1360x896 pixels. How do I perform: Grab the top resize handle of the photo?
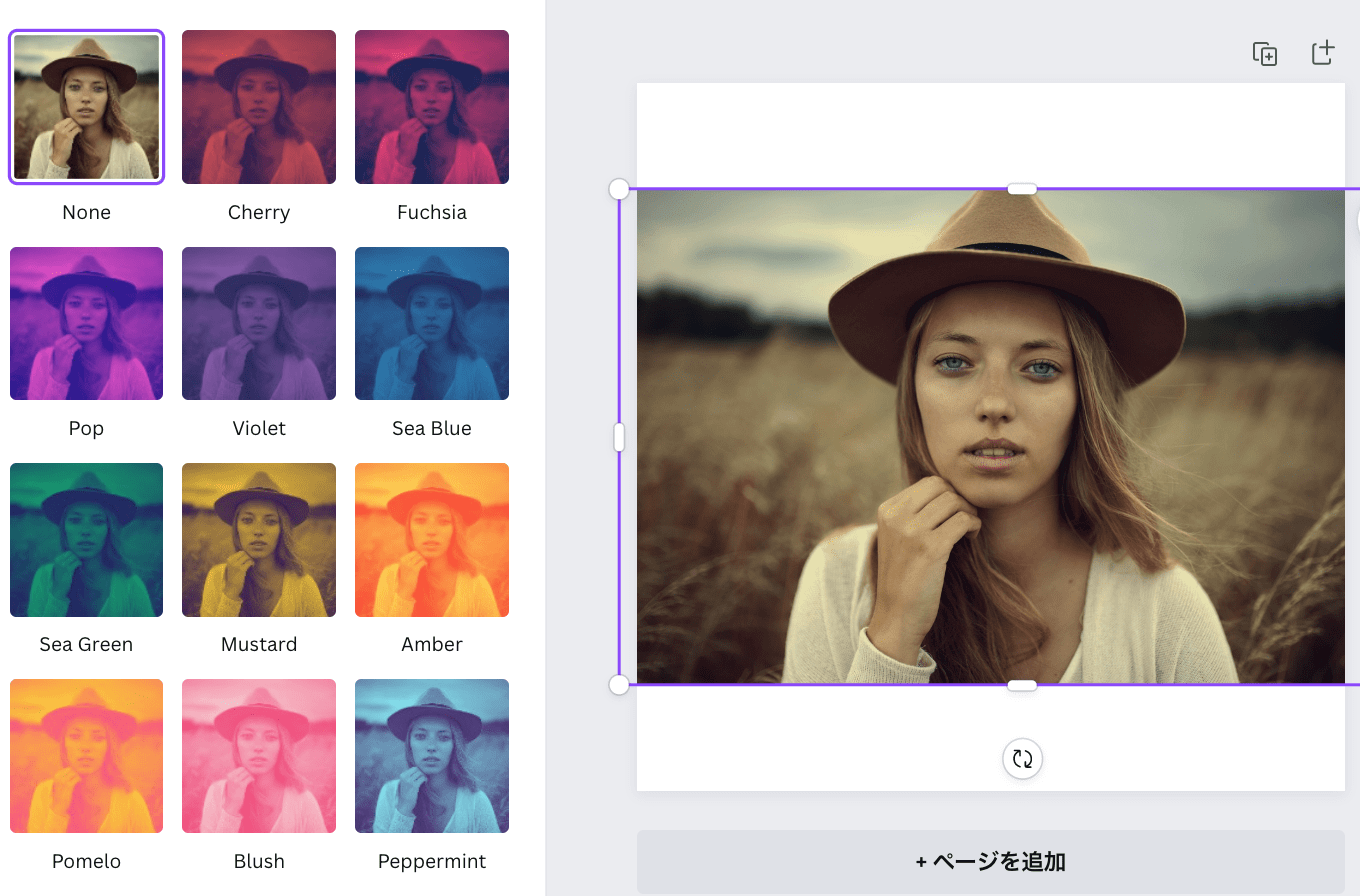coord(1020,187)
